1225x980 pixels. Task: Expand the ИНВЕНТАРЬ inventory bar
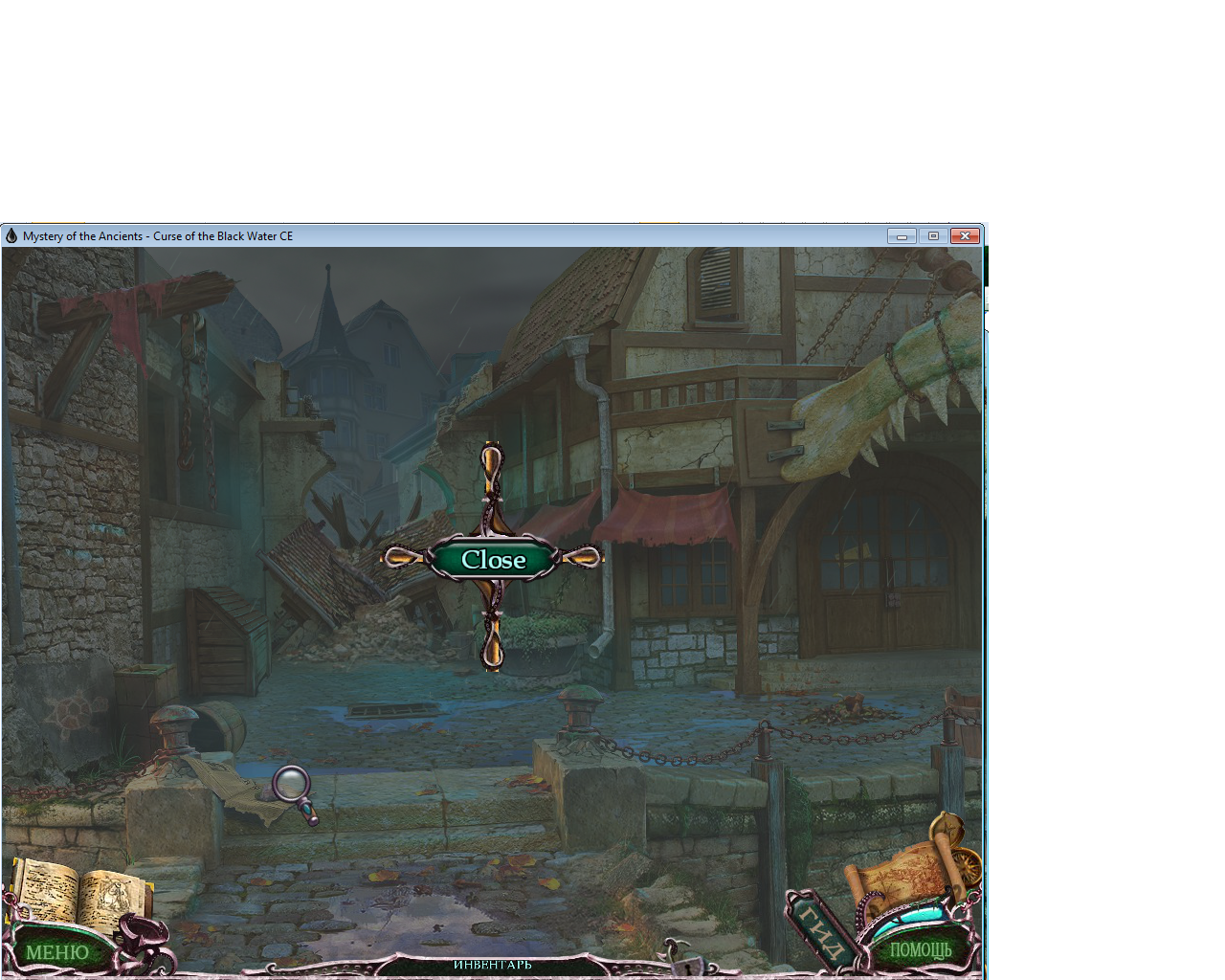pos(492,965)
